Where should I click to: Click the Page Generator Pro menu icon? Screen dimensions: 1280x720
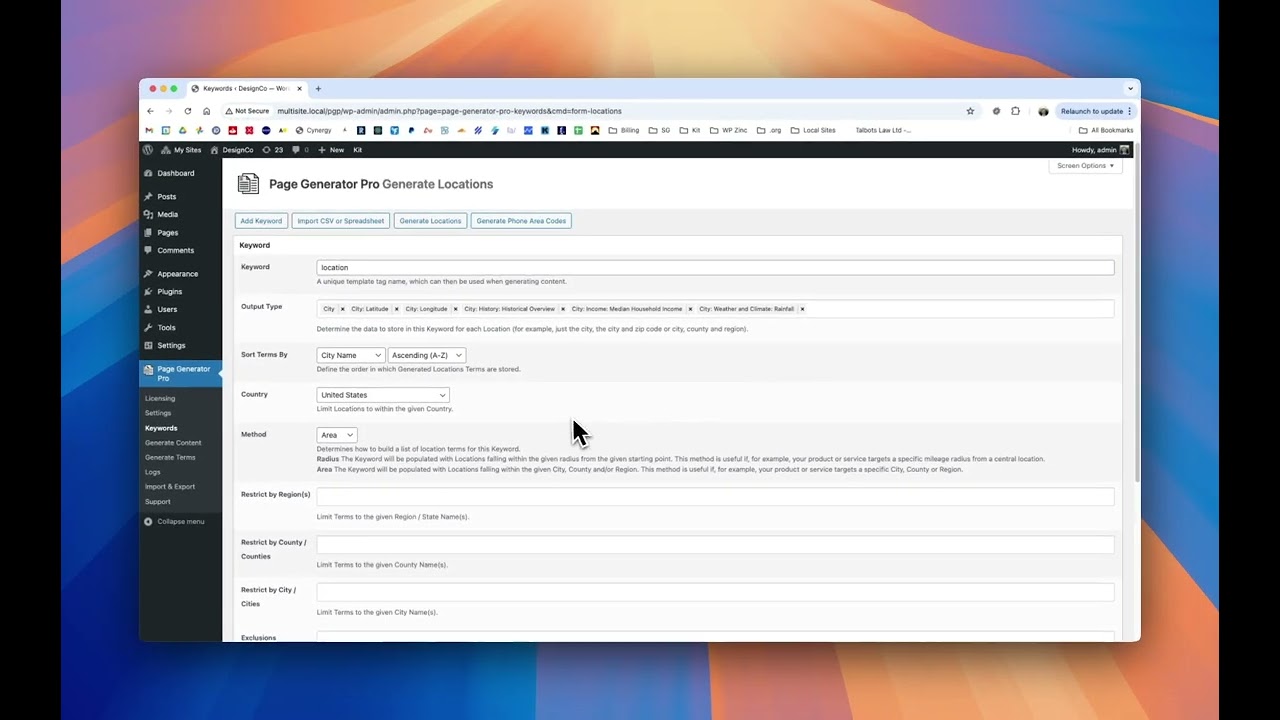pos(148,369)
